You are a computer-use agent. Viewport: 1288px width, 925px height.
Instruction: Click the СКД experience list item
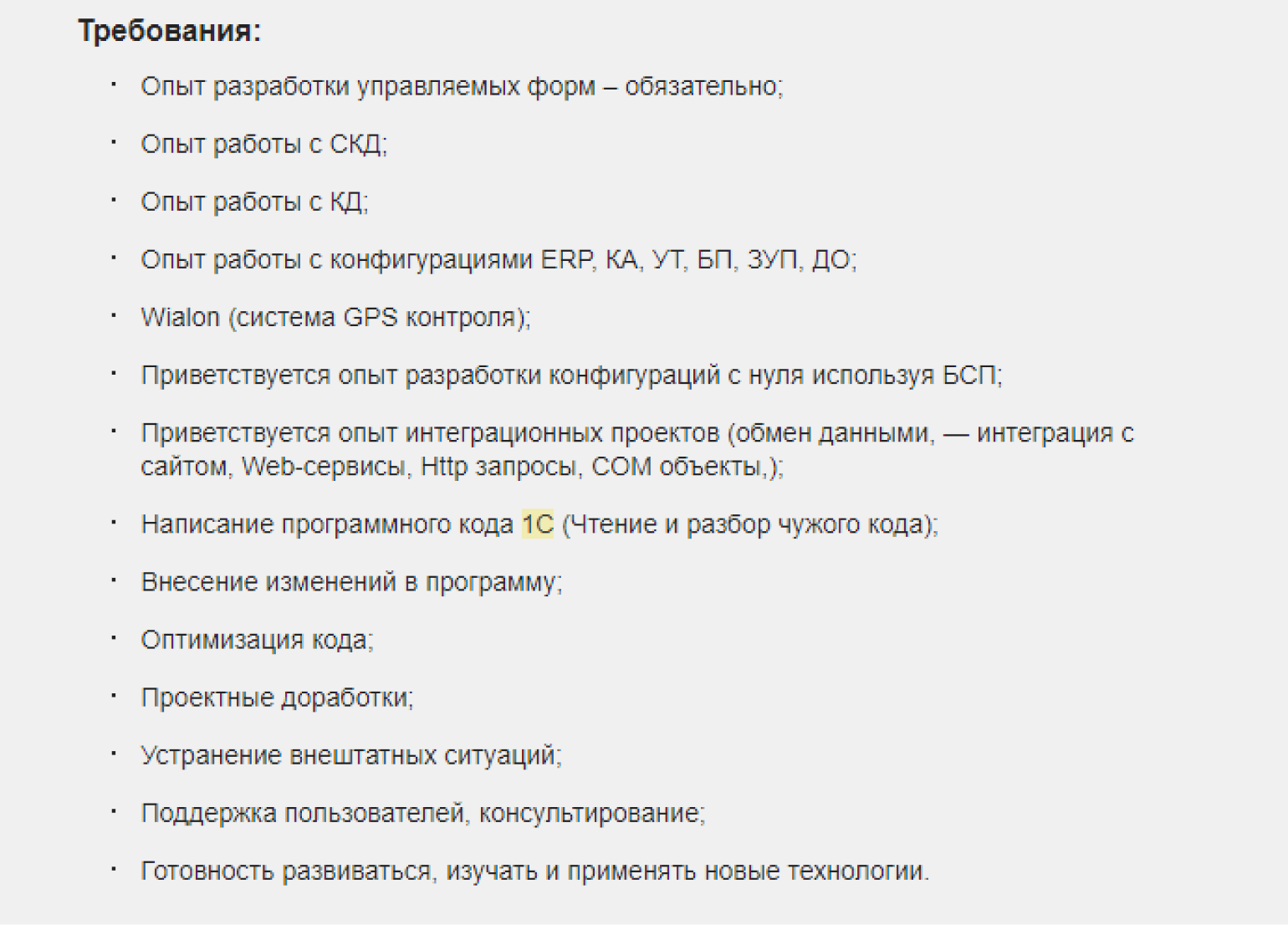click(x=263, y=144)
